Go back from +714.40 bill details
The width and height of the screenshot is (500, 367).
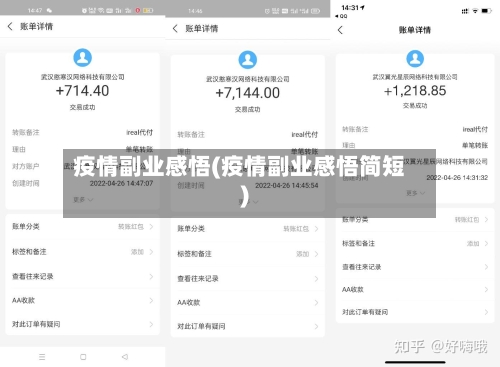tap(10, 26)
